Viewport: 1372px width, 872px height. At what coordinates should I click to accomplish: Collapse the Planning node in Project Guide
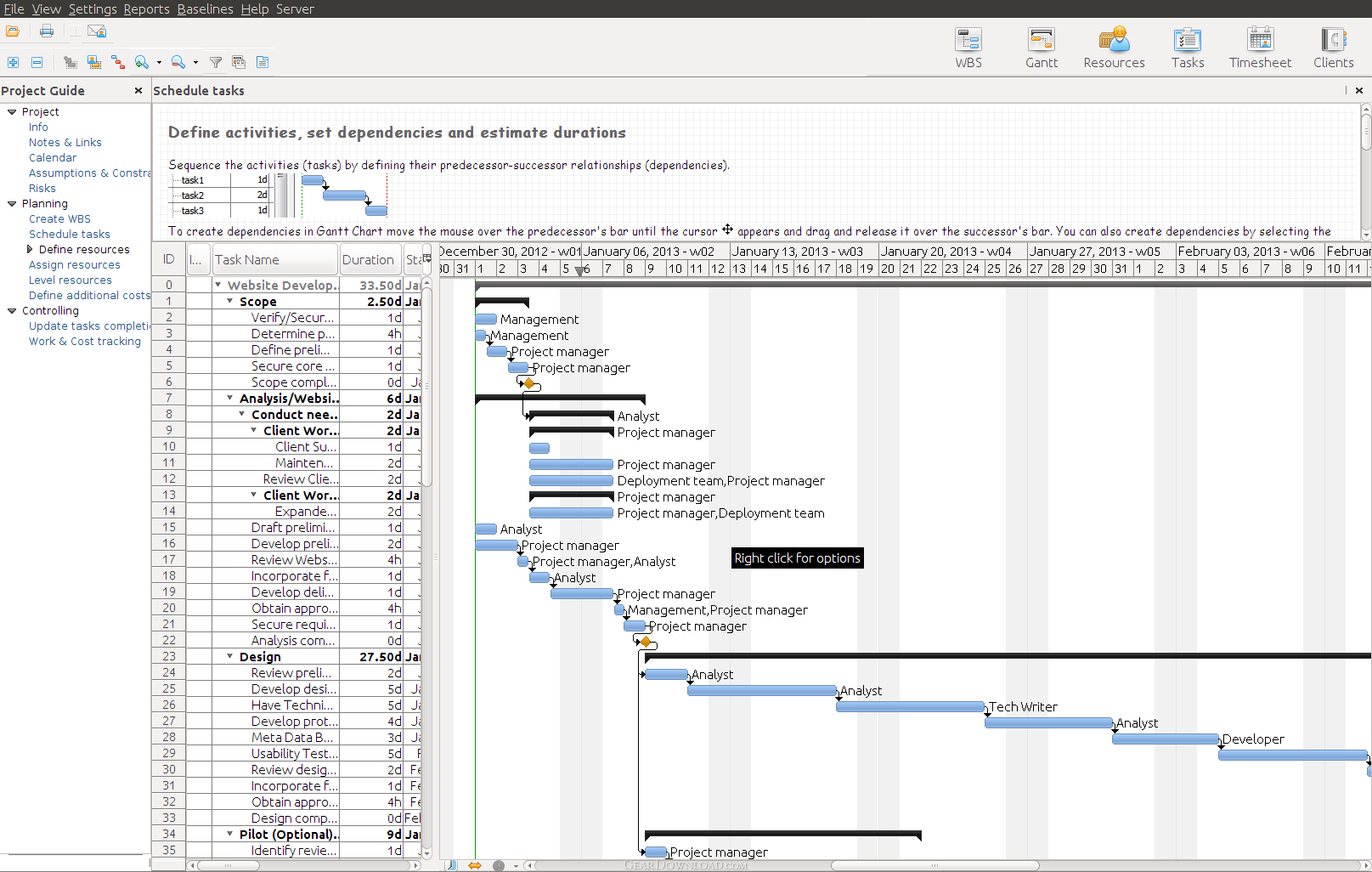[x=12, y=203]
